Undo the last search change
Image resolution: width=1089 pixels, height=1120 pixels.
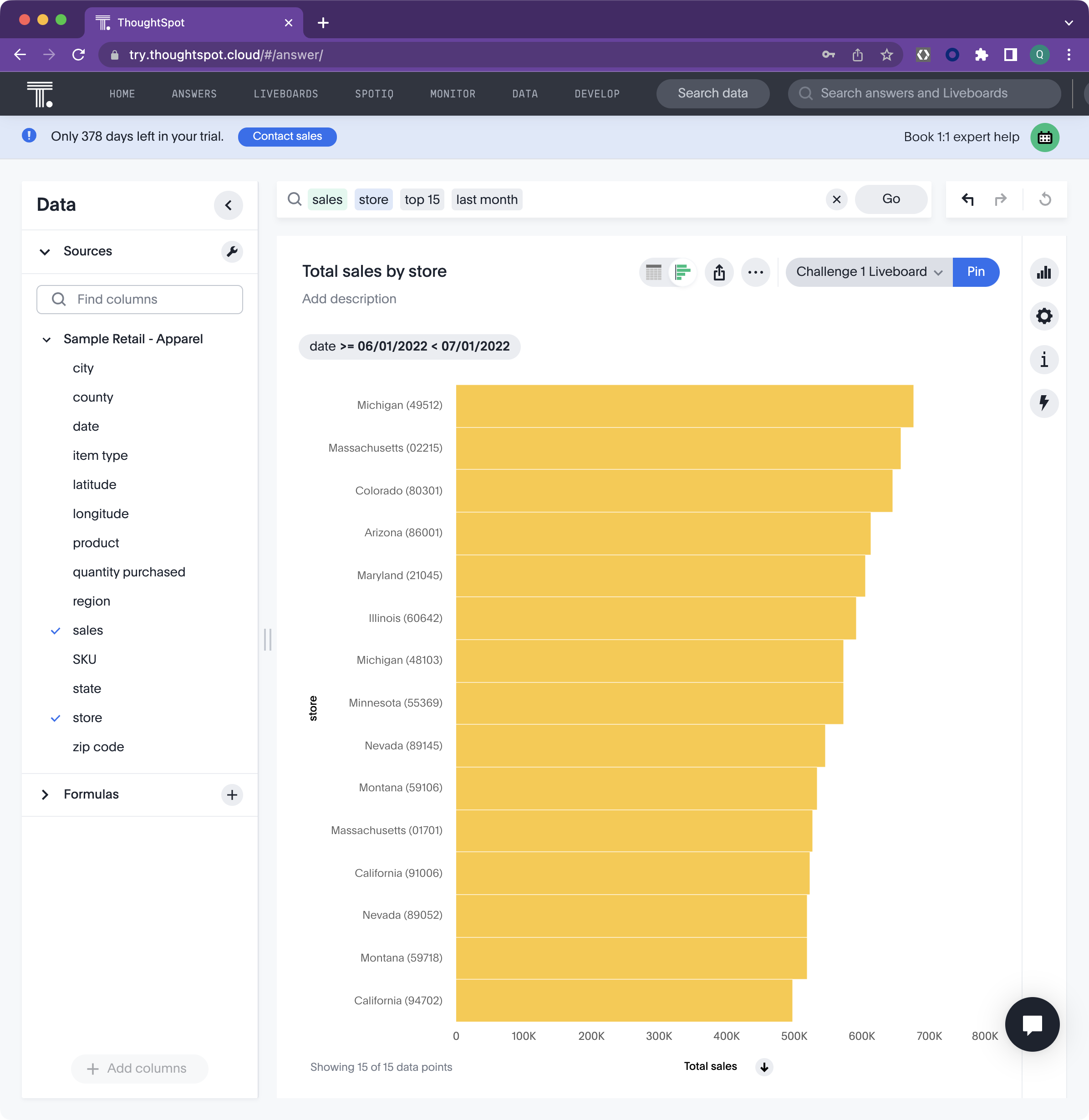pos(967,199)
